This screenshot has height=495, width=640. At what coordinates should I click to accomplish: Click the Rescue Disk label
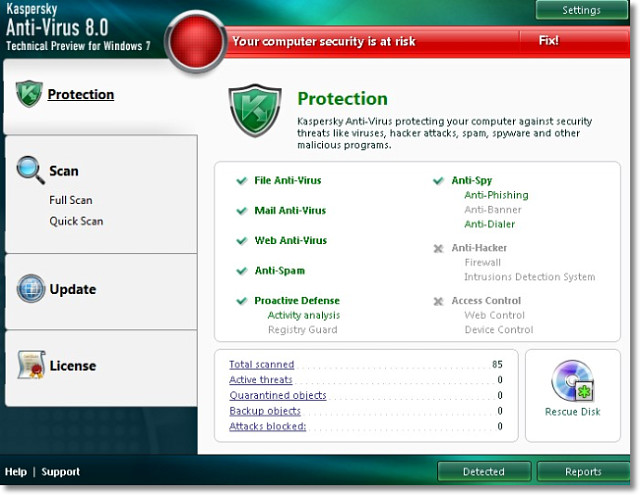coord(572,412)
